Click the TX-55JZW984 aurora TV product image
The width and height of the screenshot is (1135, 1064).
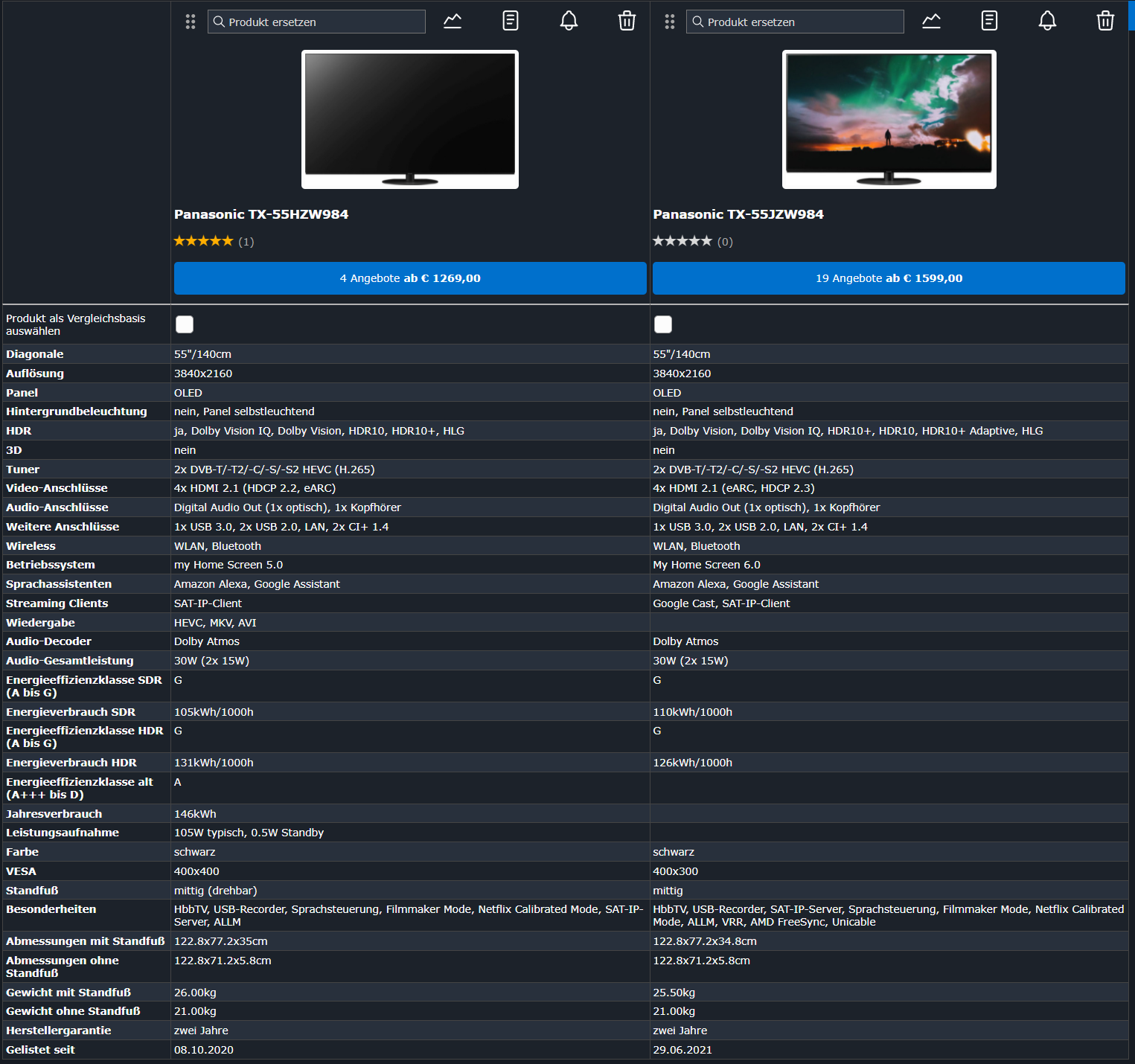click(889, 119)
